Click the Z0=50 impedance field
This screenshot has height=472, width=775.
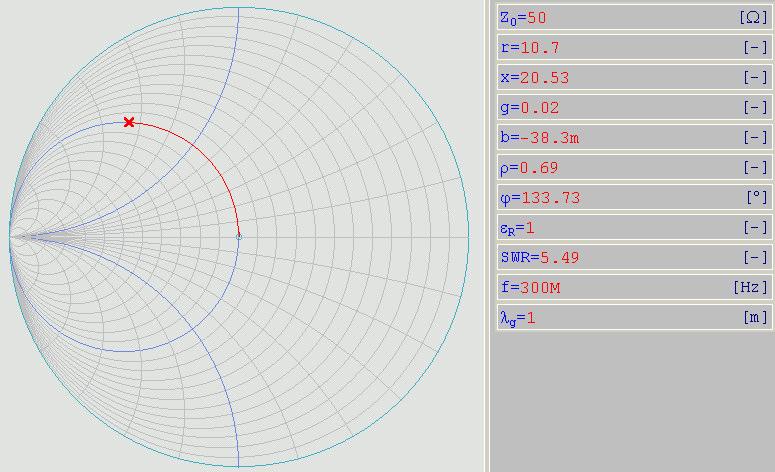[x=634, y=18]
